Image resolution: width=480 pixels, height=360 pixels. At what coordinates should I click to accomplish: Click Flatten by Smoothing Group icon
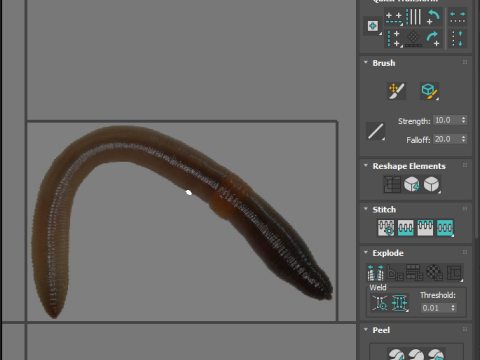(x=415, y=273)
